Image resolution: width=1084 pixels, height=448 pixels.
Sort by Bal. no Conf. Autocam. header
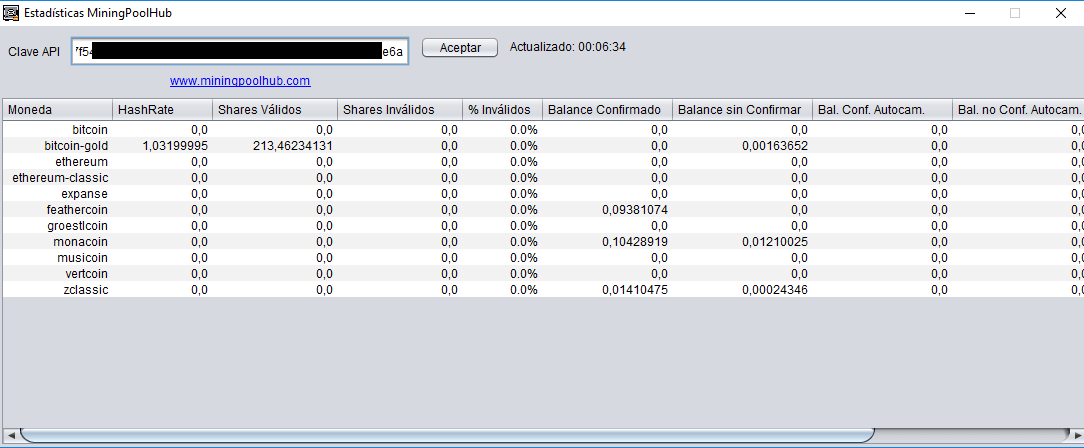pyautogui.click(x=1018, y=110)
